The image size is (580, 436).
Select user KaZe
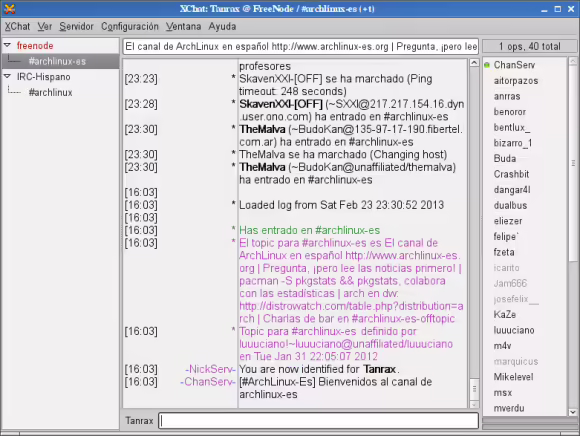pos(505,314)
